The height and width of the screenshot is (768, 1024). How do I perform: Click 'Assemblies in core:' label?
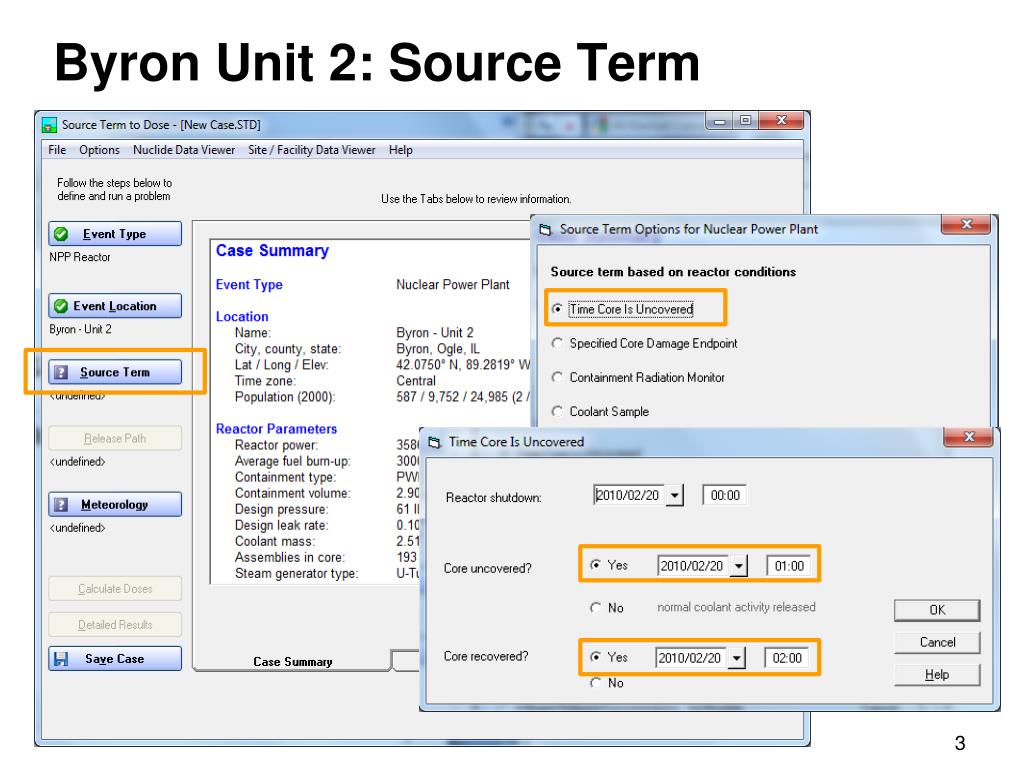[289, 558]
